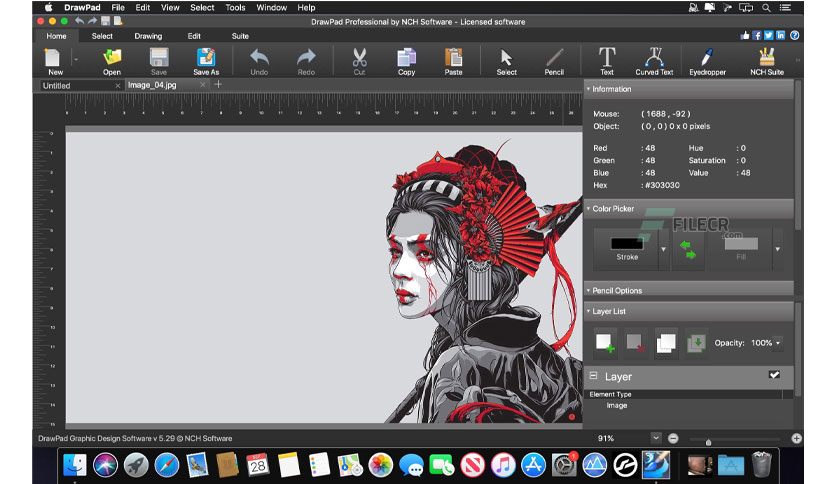This screenshot has width=836, height=484.
Task: Collapse the Color Picker panel
Action: (x=589, y=208)
